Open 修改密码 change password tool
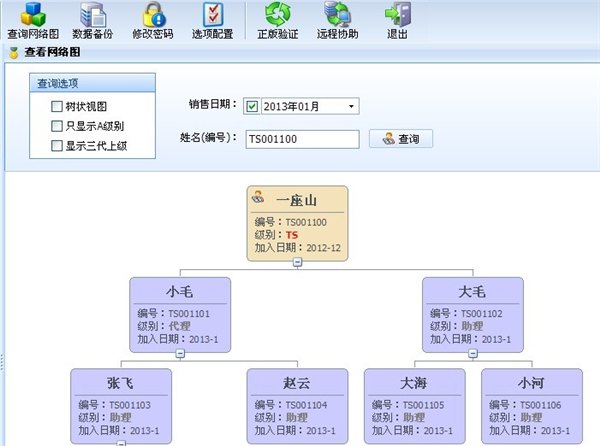The height and width of the screenshot is (446, 600). (x=153, y=20)
